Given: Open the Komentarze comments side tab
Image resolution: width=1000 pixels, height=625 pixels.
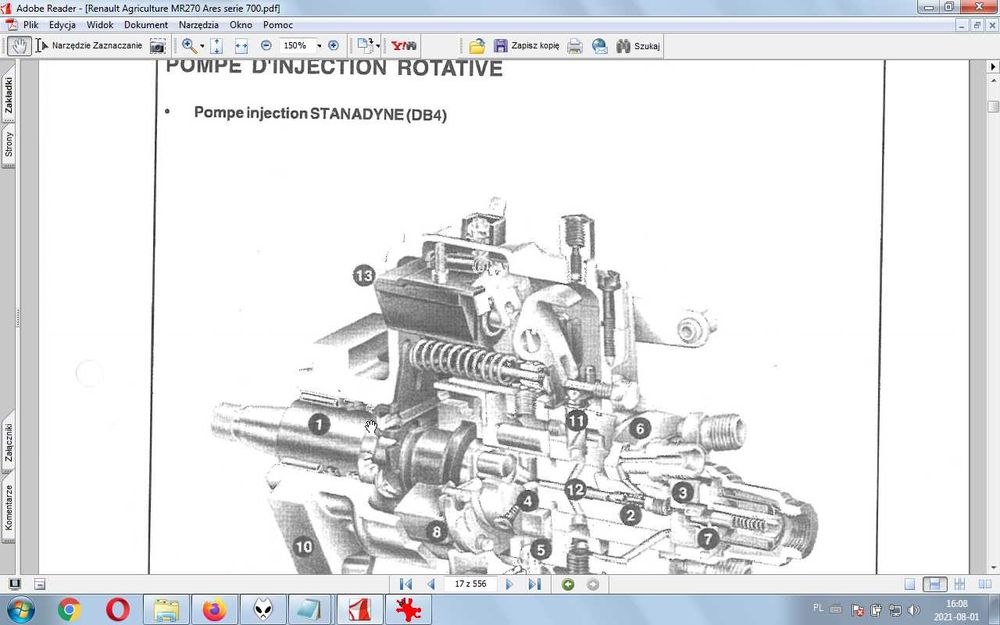Looking at the screenshot, I should pyautogui.click(x=8, y=508).
